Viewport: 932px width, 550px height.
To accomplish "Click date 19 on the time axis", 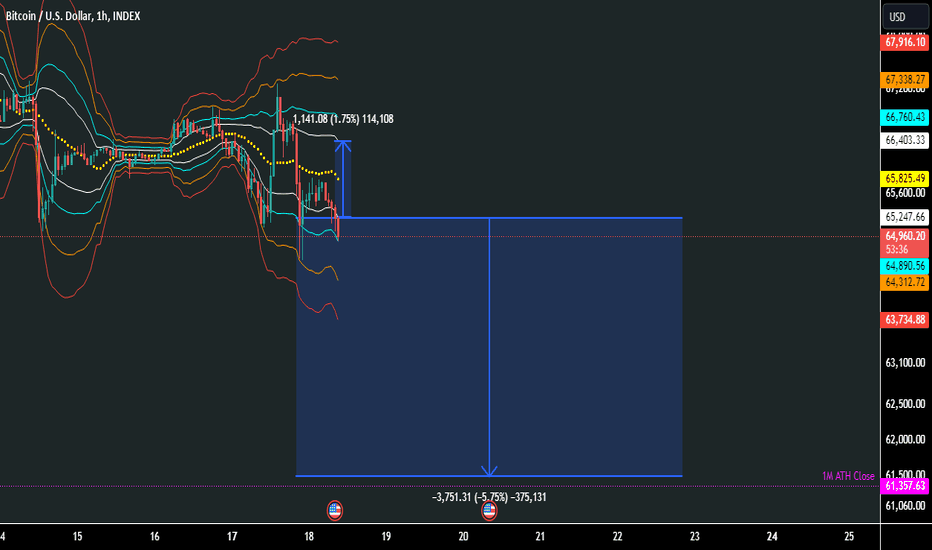I will 386,536.
